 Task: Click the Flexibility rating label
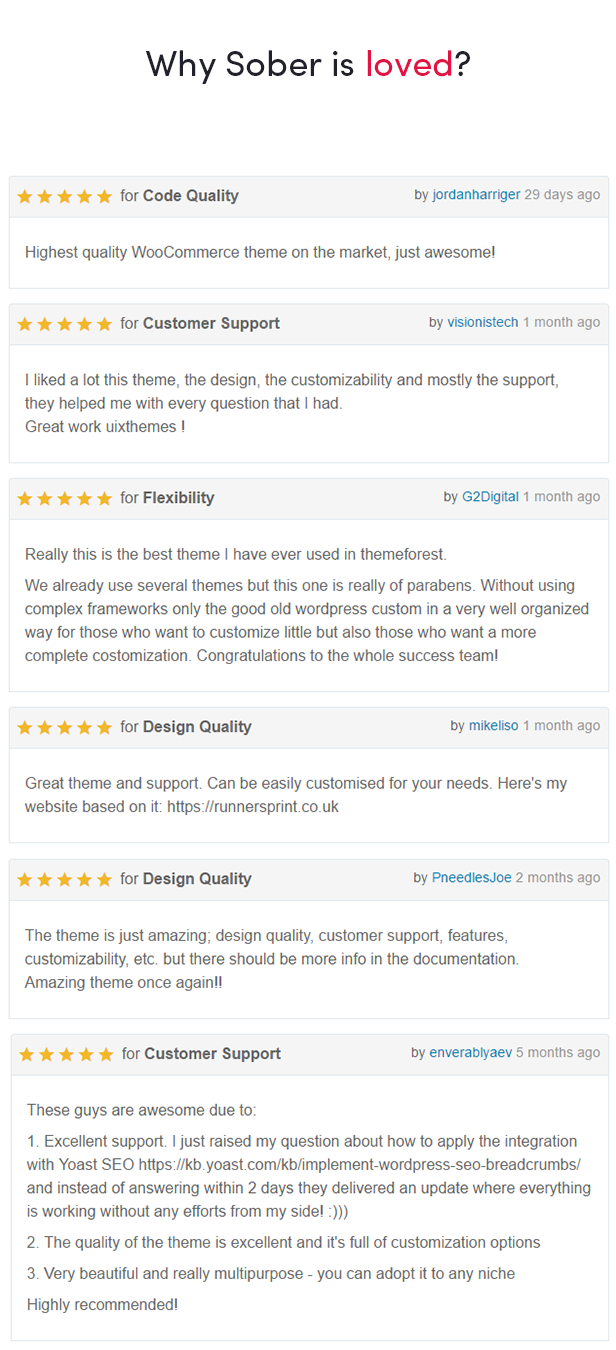tap(179, 498)
